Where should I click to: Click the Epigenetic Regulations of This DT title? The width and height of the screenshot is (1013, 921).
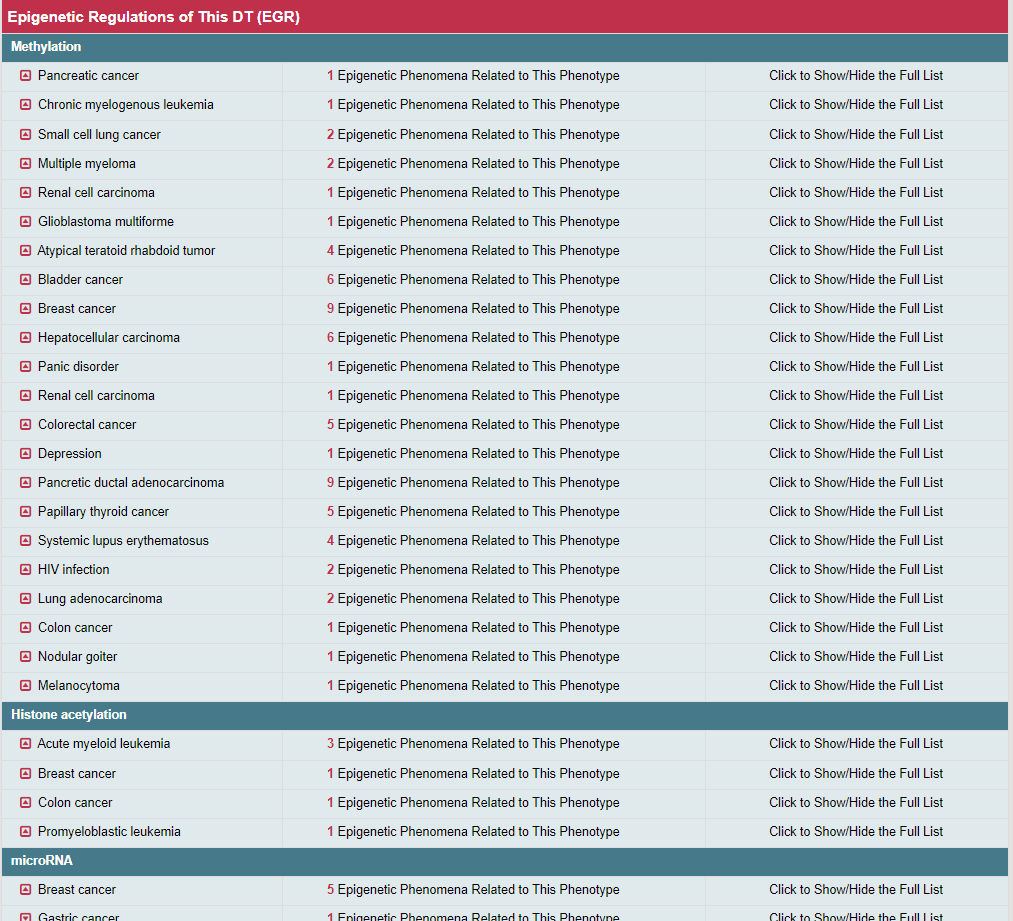154,17
